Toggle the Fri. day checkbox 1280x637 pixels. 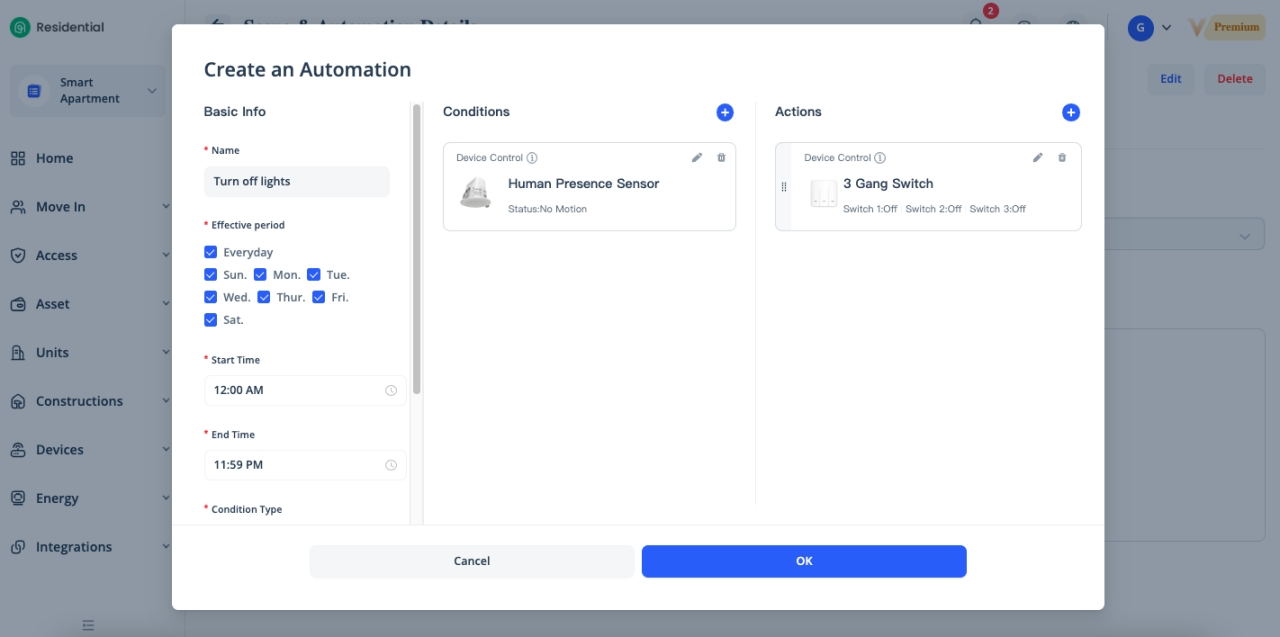pyautogui.click(x=318, y=297)
